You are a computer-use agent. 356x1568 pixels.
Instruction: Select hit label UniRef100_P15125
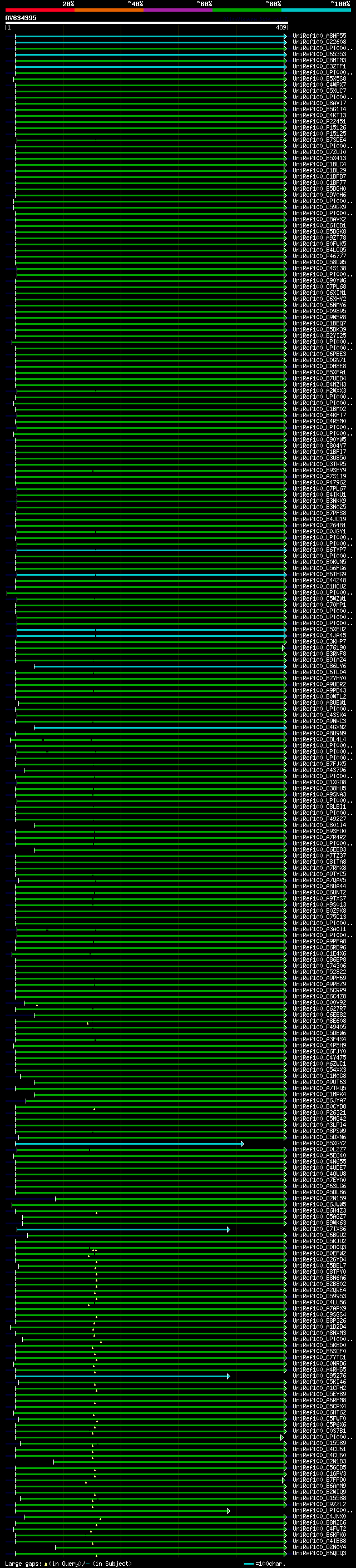(319, 133)
